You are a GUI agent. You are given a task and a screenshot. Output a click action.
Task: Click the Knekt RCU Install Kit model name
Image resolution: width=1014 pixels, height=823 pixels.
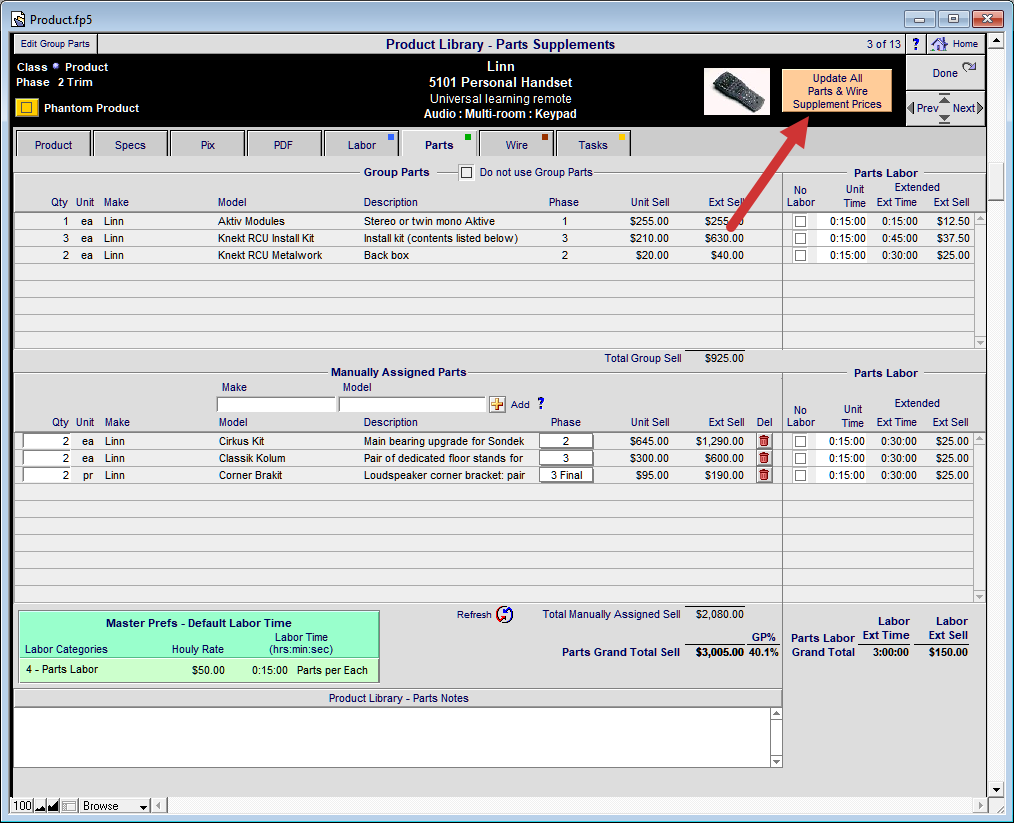[x=266, y=238]
